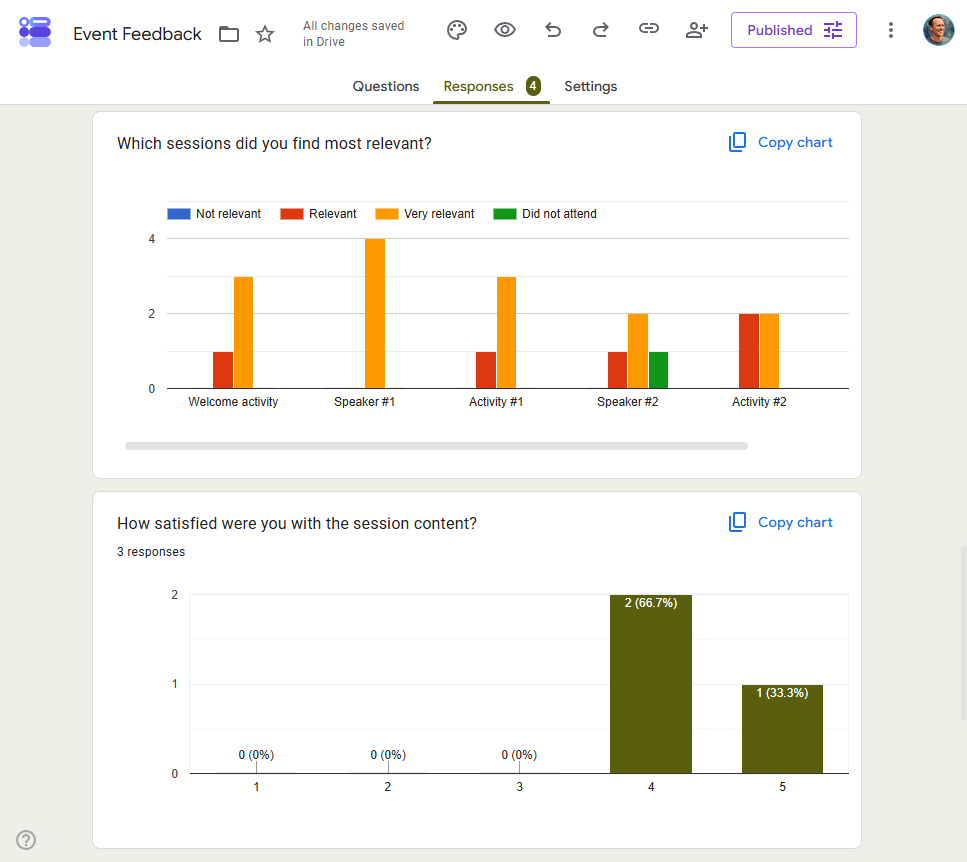Undo the last change
This screenshot has width=967, height=862.
(x=553, y=30)
